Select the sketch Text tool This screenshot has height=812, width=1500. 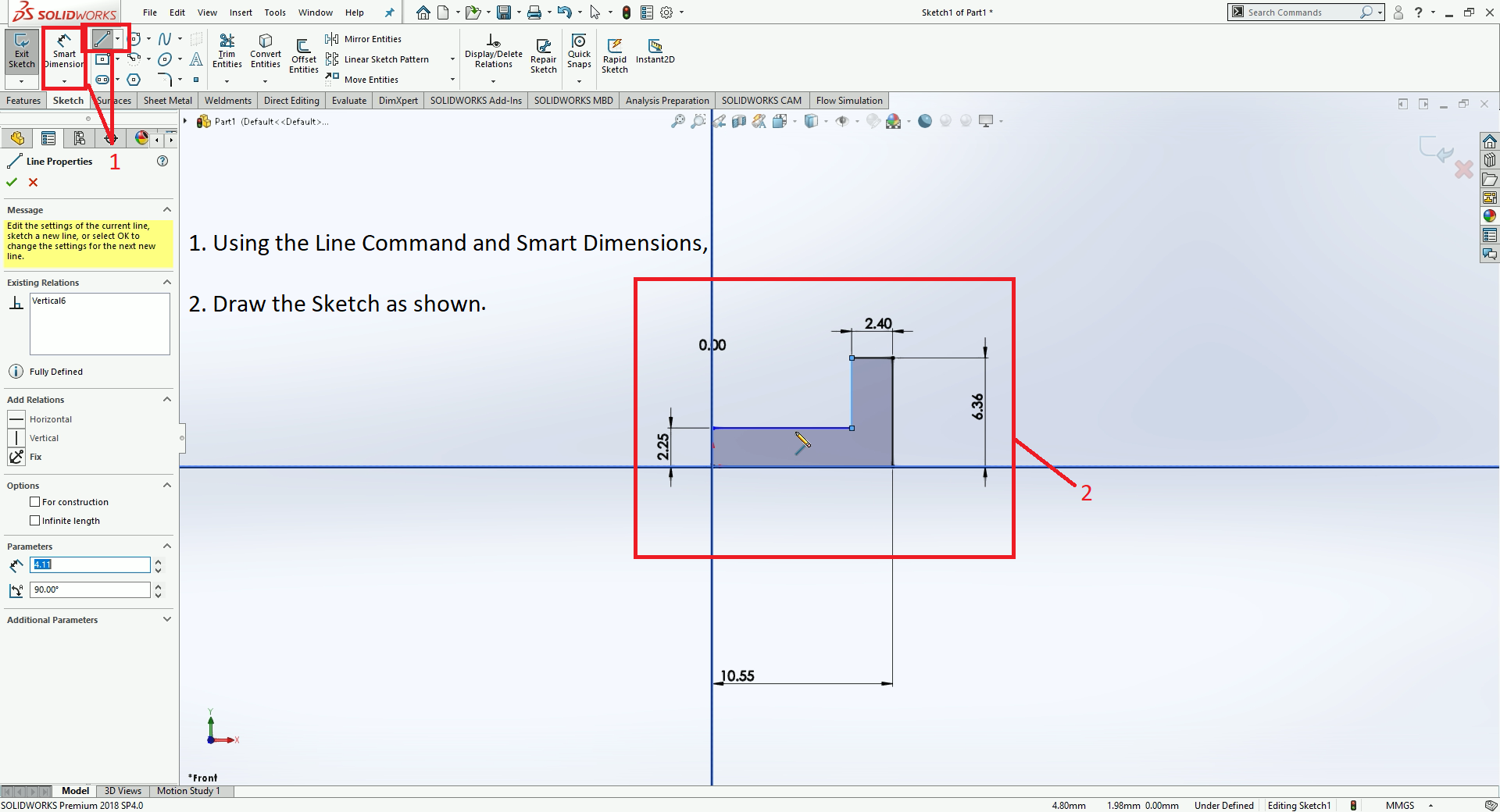pyautogui.click(x=197, y=59)
